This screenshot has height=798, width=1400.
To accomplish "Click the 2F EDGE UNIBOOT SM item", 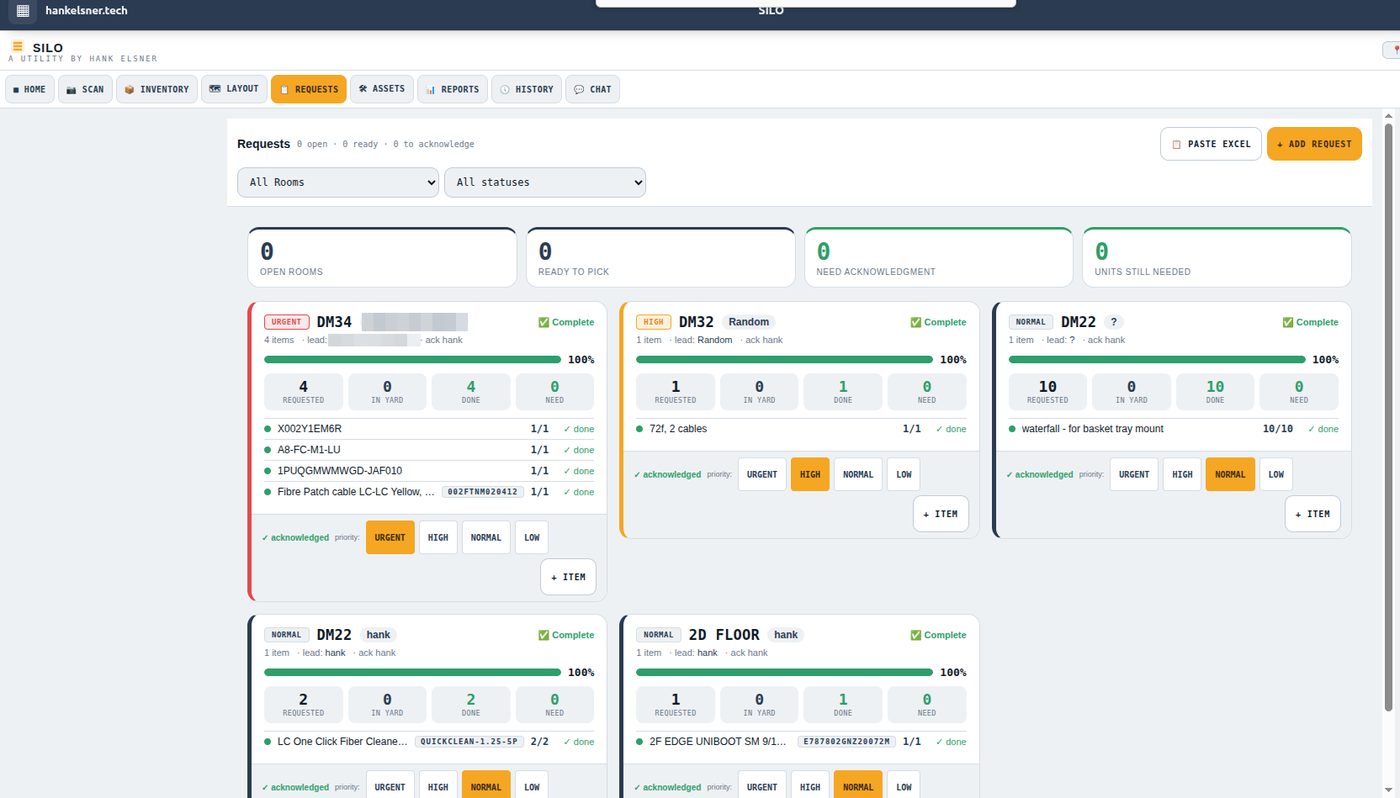I will pos(719,742).
